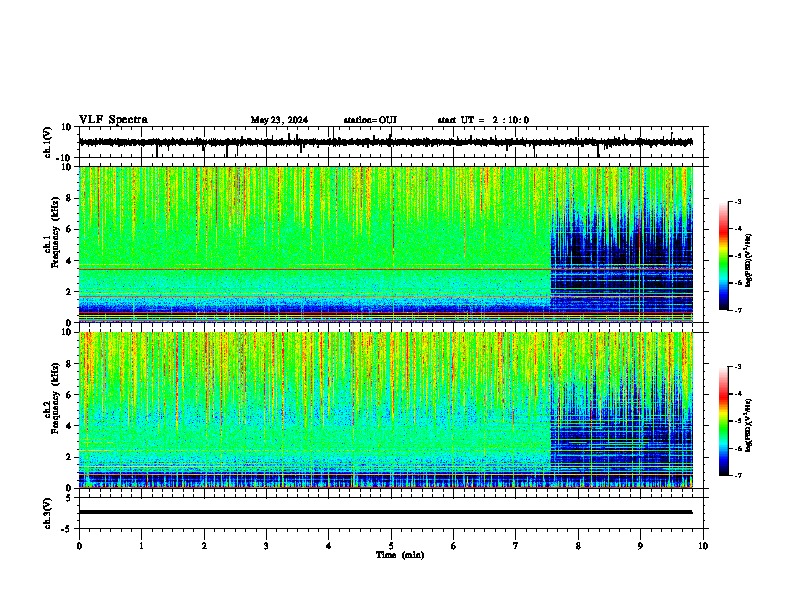Click time axis tick label "7"
Viewport: 792px width, 612px height.
(x=516, y=546)
